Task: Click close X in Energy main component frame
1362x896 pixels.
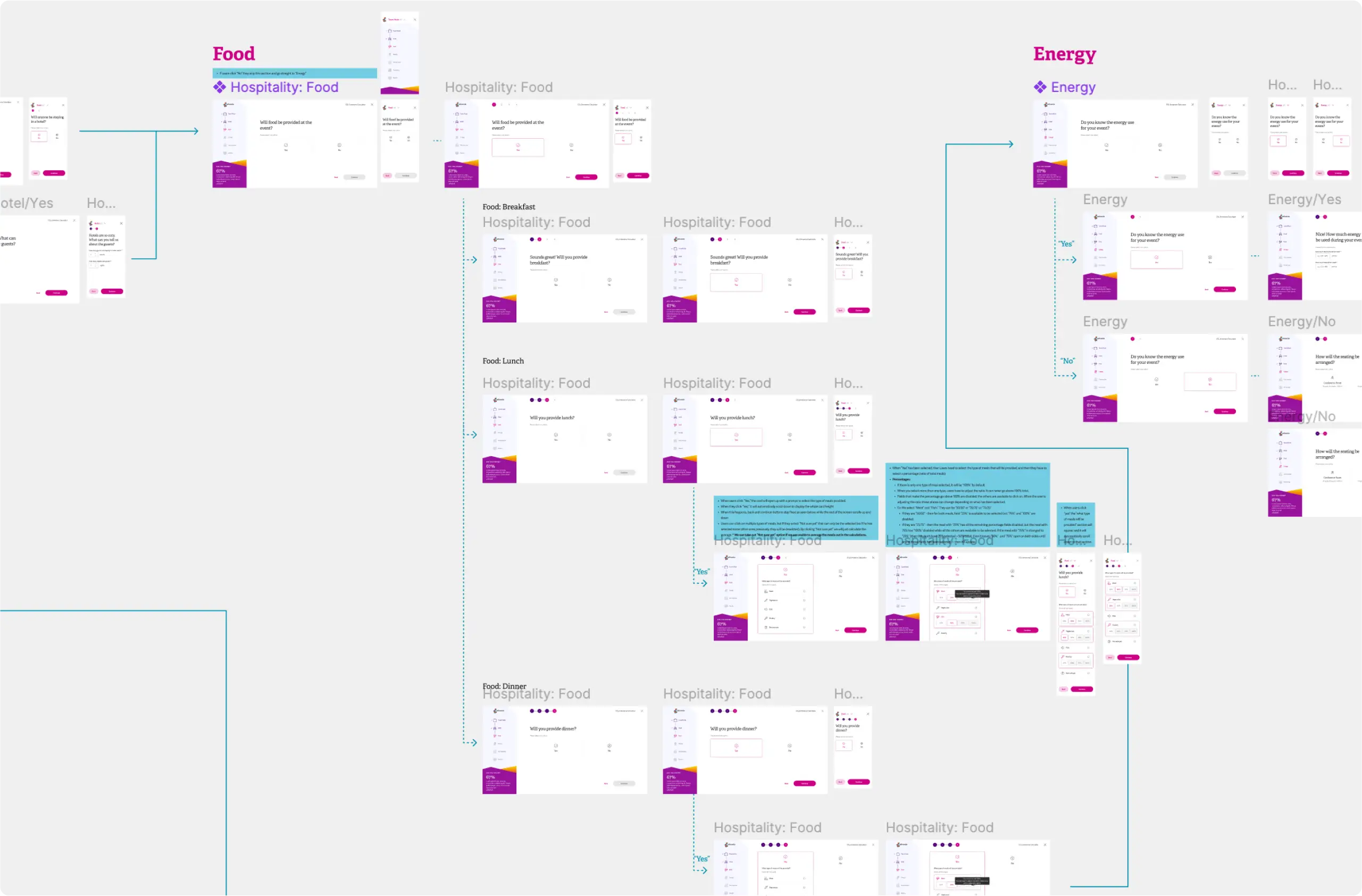Action: tap(1192, 105)
